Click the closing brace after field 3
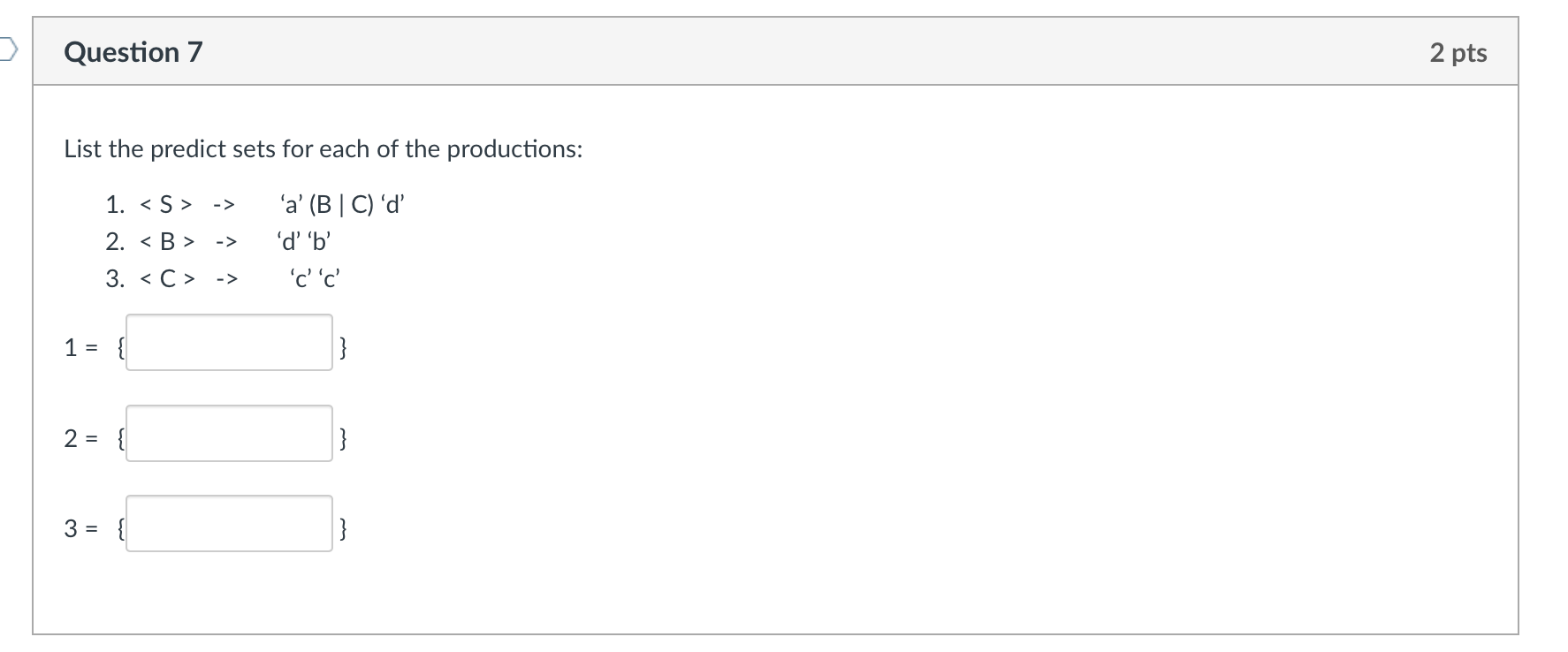 [343, 529]
